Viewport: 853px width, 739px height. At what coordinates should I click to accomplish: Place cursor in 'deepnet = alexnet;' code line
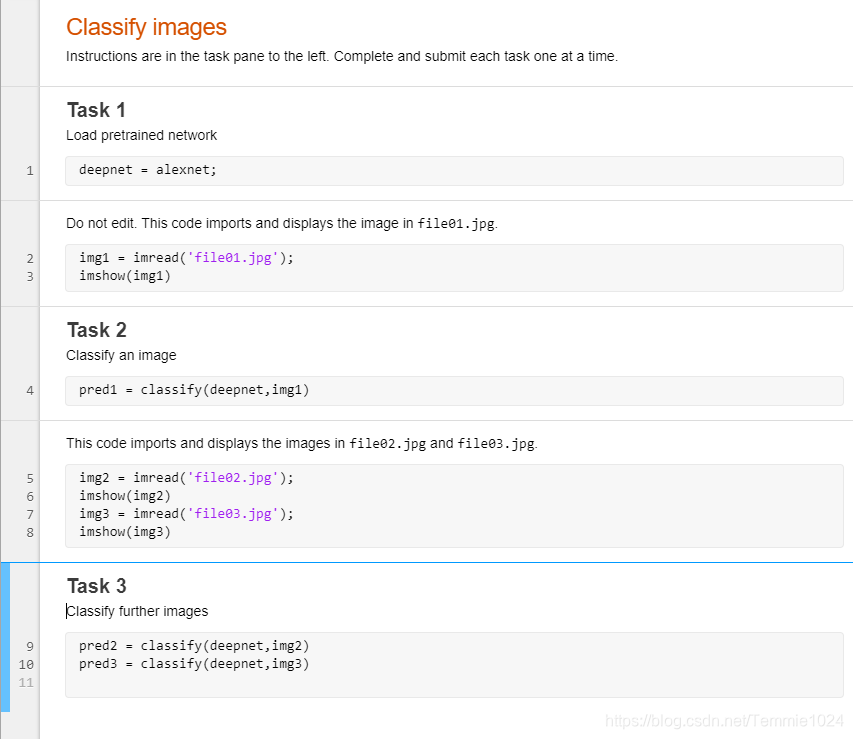(x=147, y=170)
